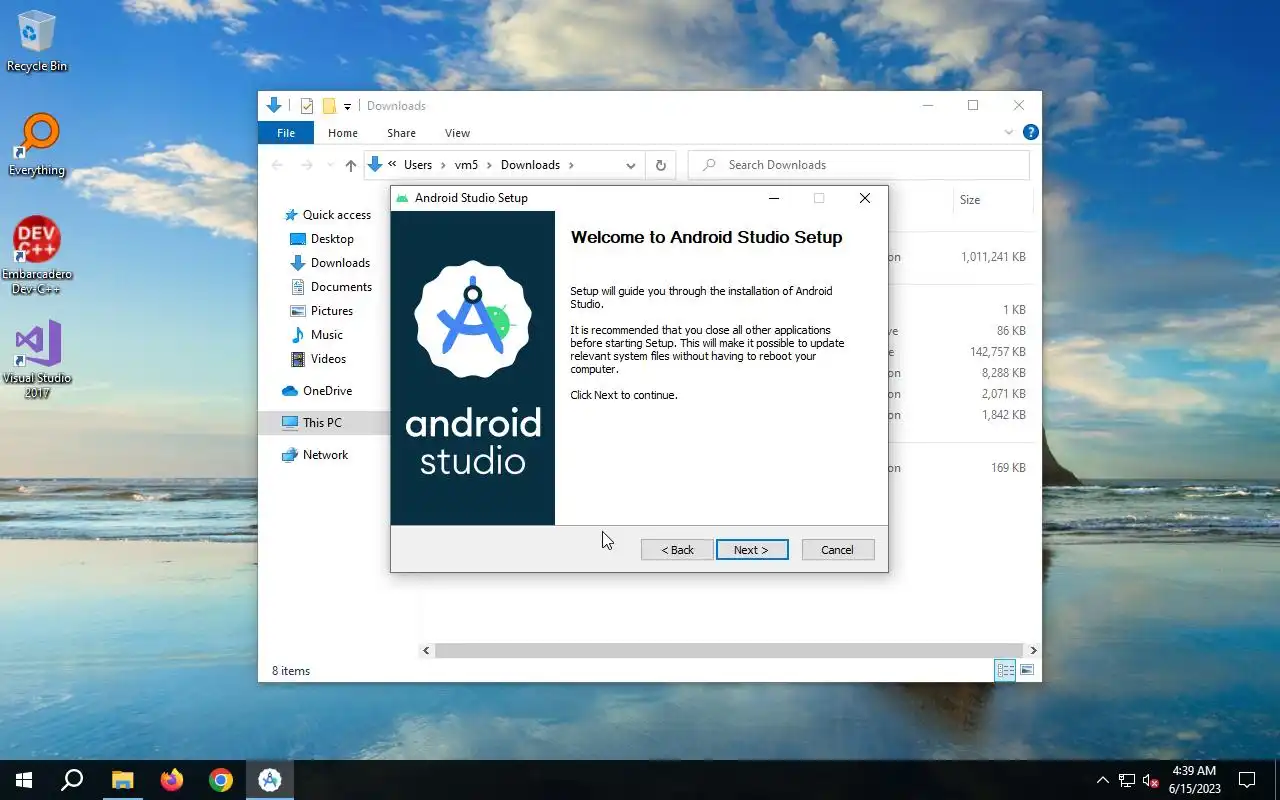Open the recent locations dropdown arrow

point(328,165)
